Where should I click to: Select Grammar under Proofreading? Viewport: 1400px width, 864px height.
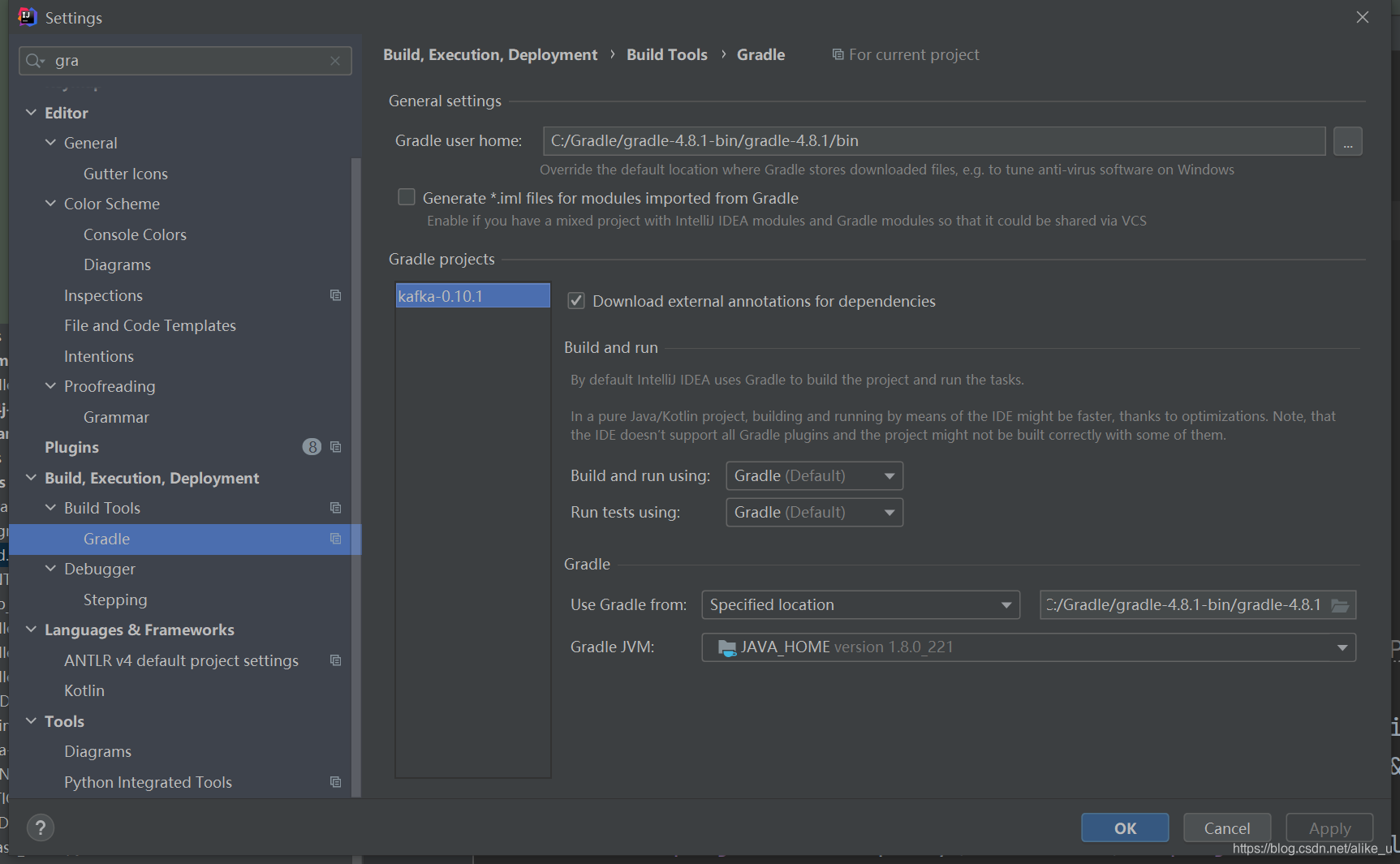tap(116, 417)
